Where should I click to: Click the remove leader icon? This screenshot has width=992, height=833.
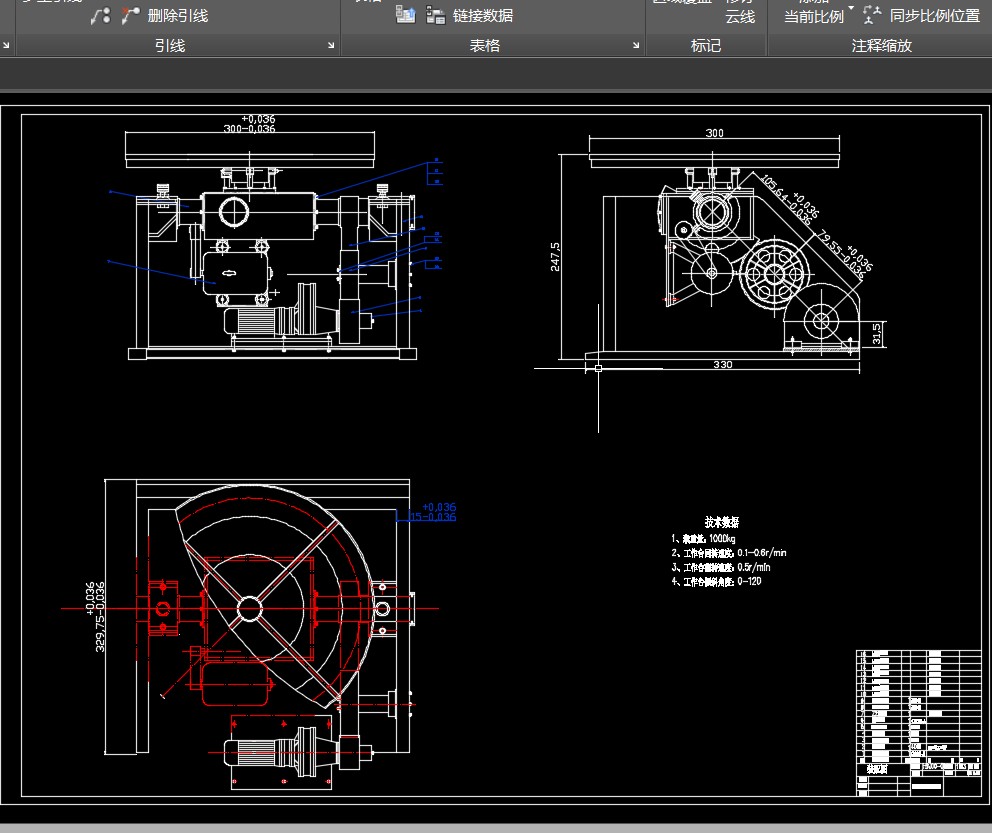coord(130,15)
